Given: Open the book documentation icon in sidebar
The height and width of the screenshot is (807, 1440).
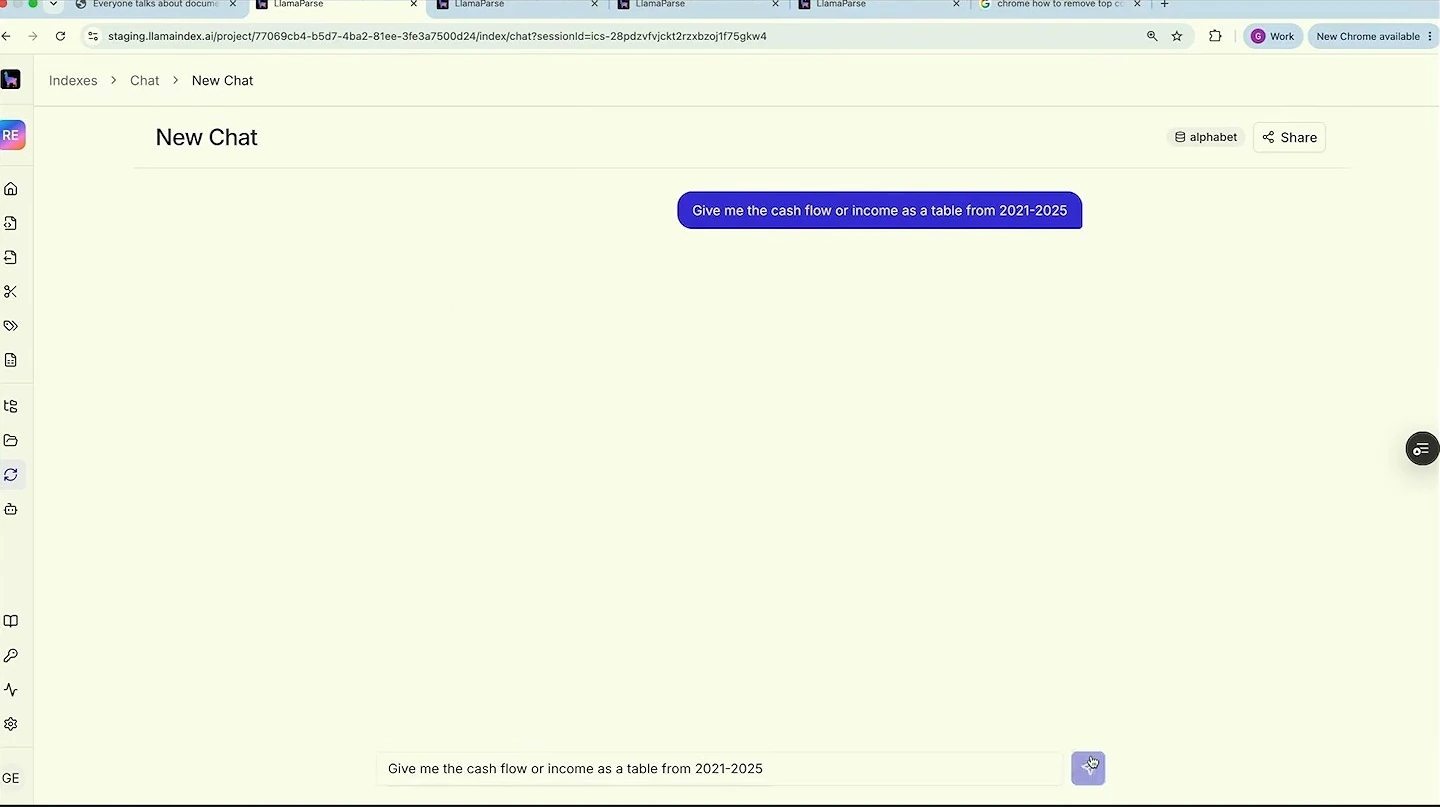Looking at the screenshot, I should [x=11, y=621].
